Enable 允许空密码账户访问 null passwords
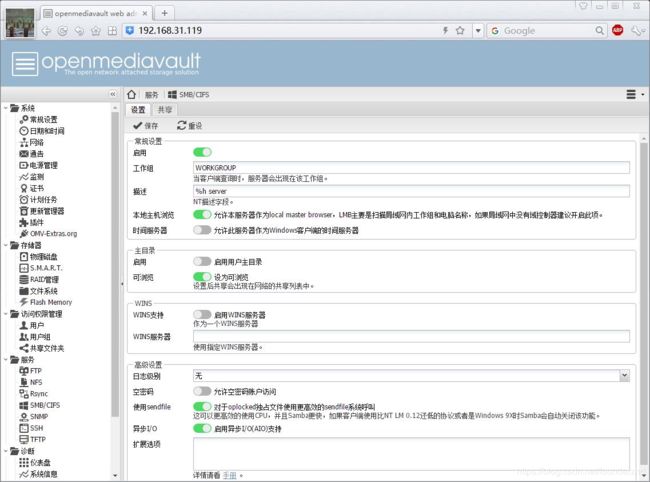The height and width of the screenshot is (482, 650). pyautogui.click(x=202, y=391)
